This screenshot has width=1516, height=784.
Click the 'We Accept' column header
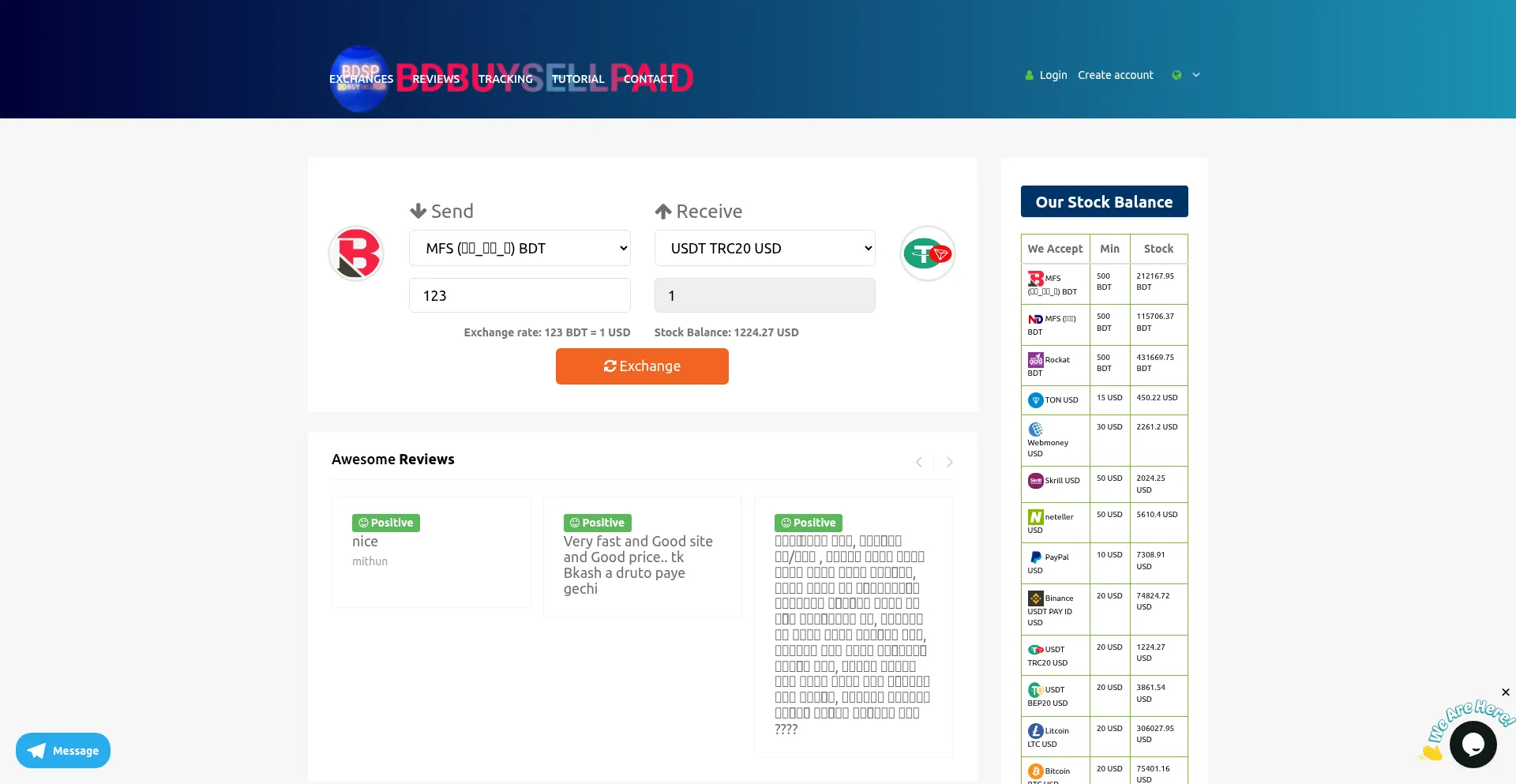pyautogui.click(x=1055, y=249)
